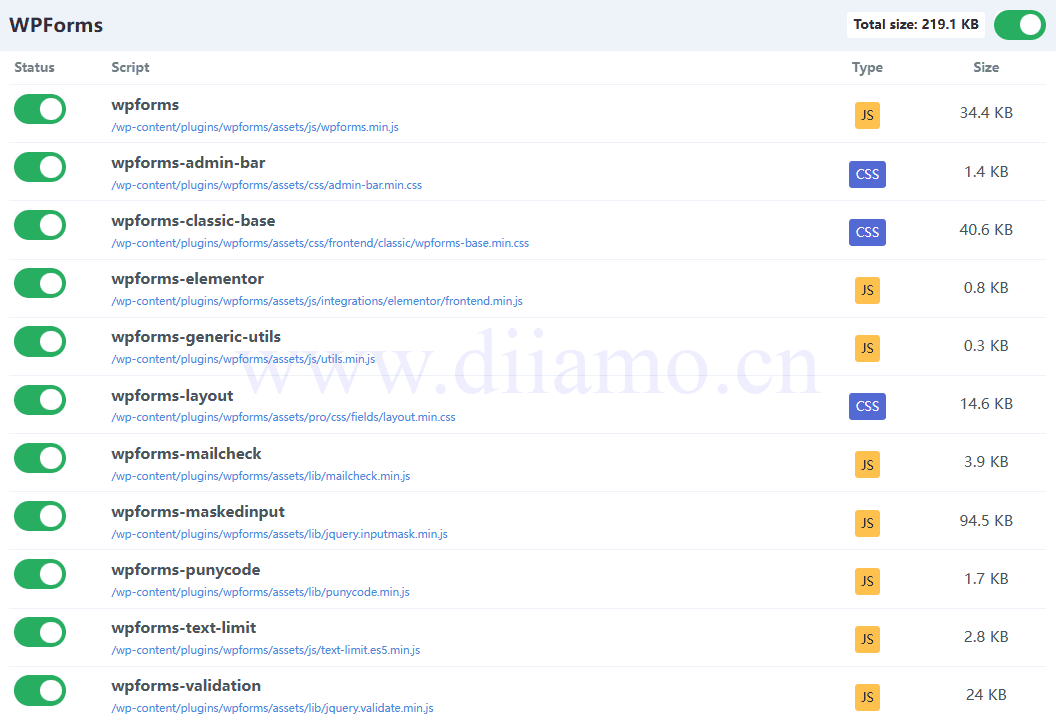Click the JS badge for wpforms-validation

[867, 697]
